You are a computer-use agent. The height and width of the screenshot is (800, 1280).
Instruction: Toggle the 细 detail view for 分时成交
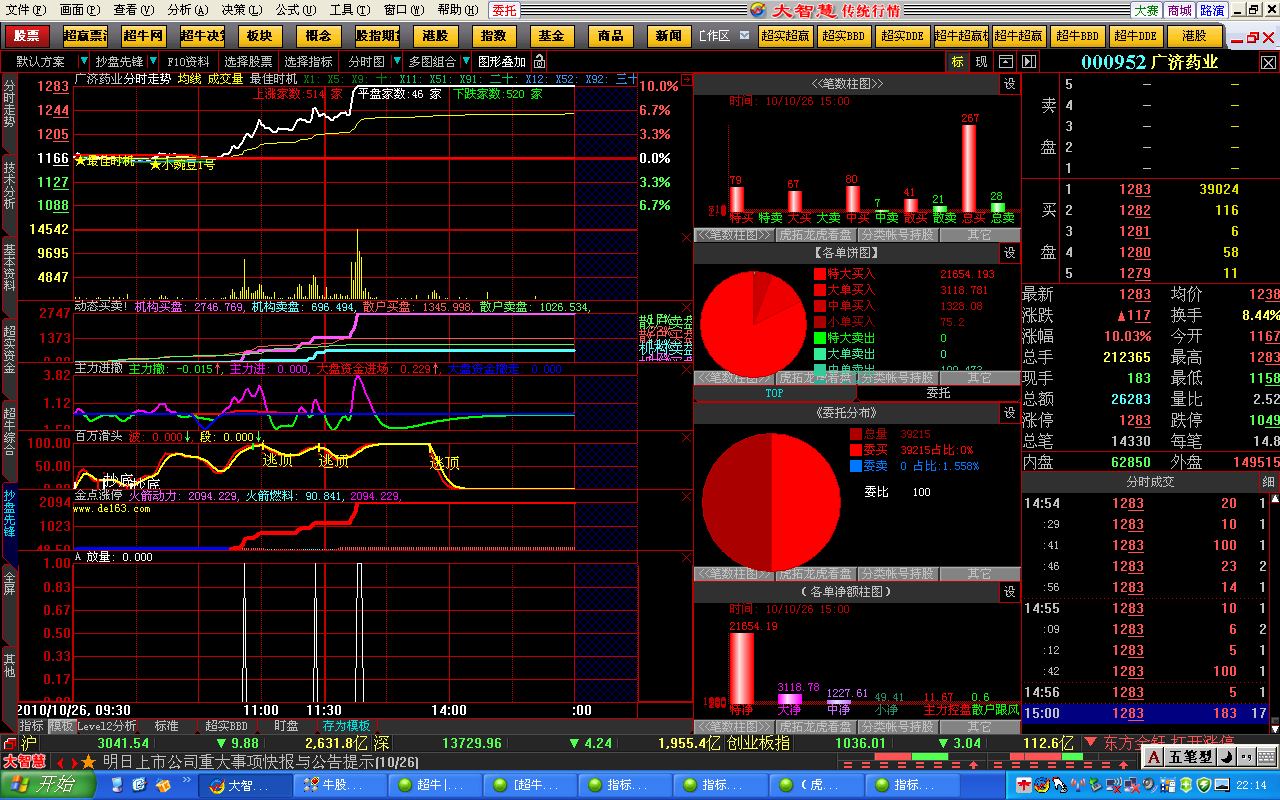pyautogui.click(x=1268, y=482)
